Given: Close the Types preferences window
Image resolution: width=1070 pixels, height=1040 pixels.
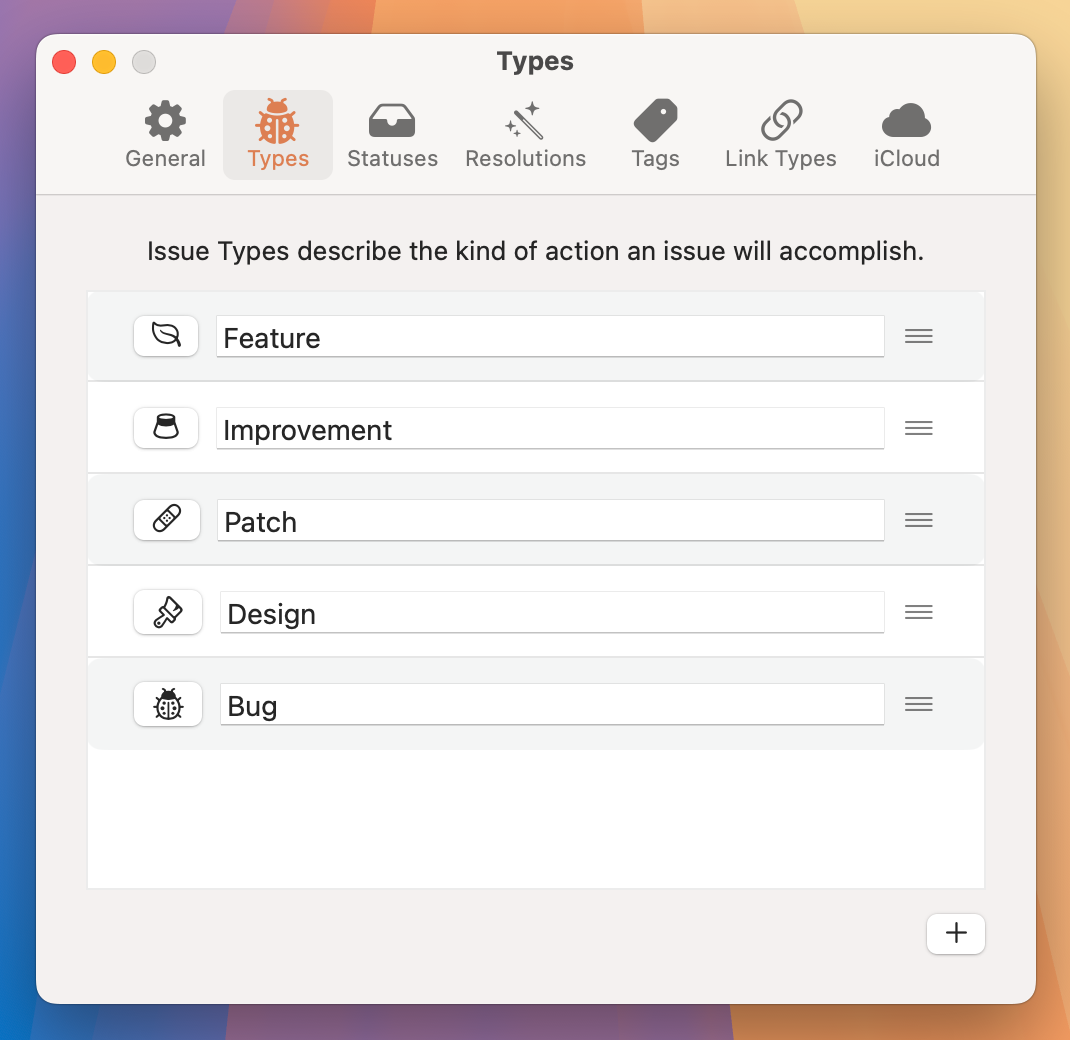Looking at the screenshot, I should (x=64, y=62).
